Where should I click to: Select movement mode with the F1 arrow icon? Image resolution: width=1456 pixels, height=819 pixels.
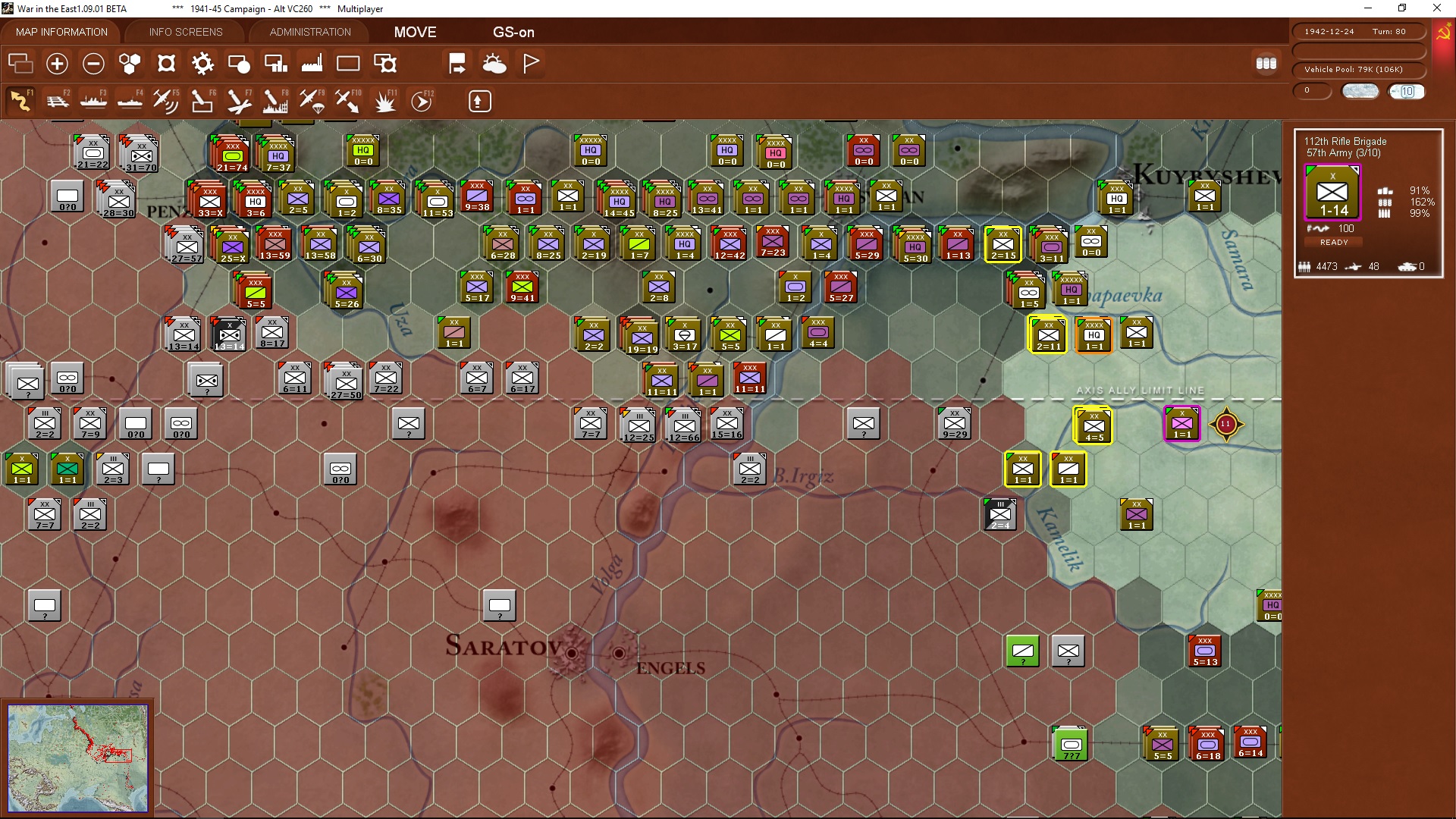tap(21, 101)
